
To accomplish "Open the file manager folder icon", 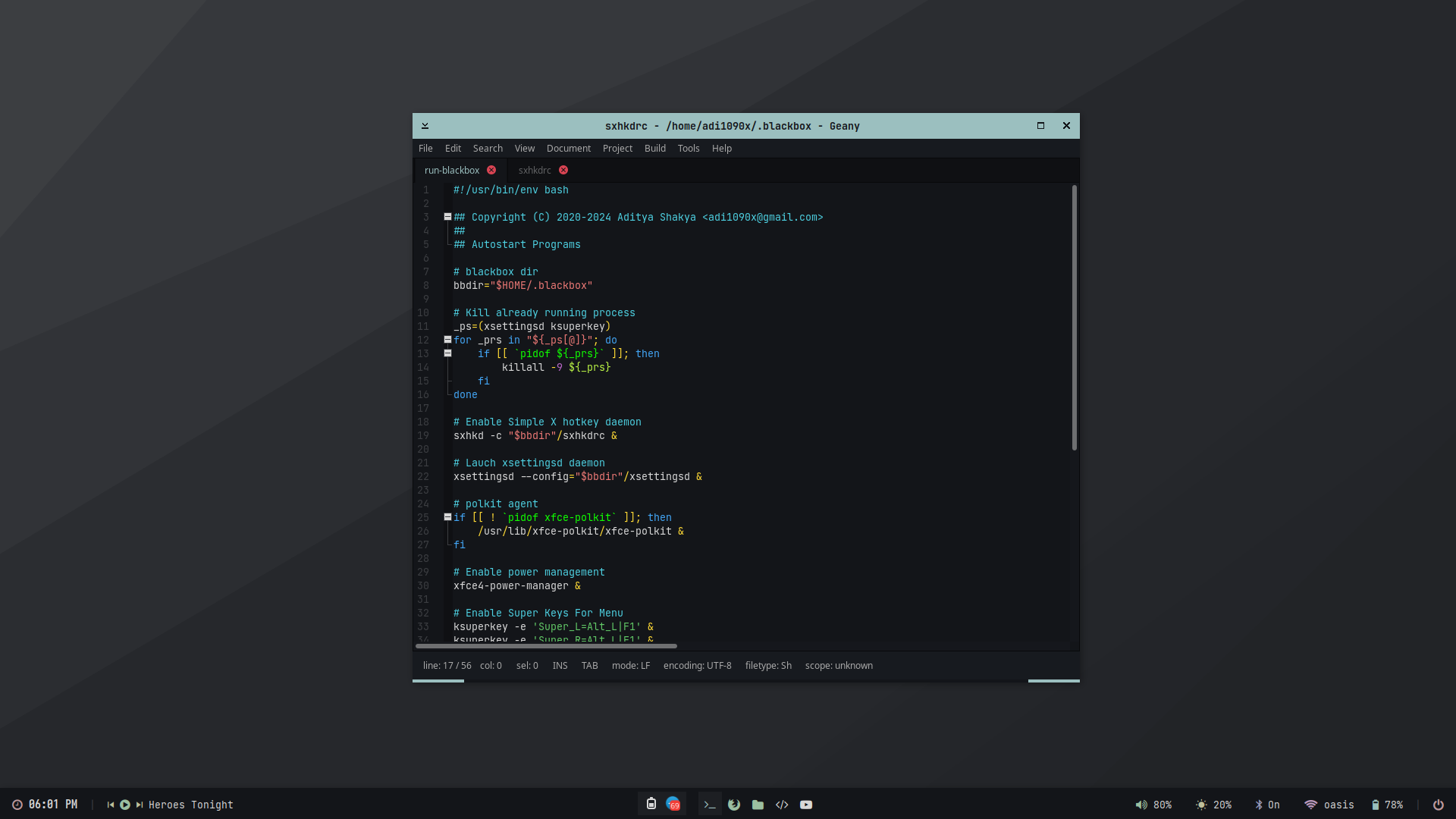I will pyautogui.click(x=758, y=805).
